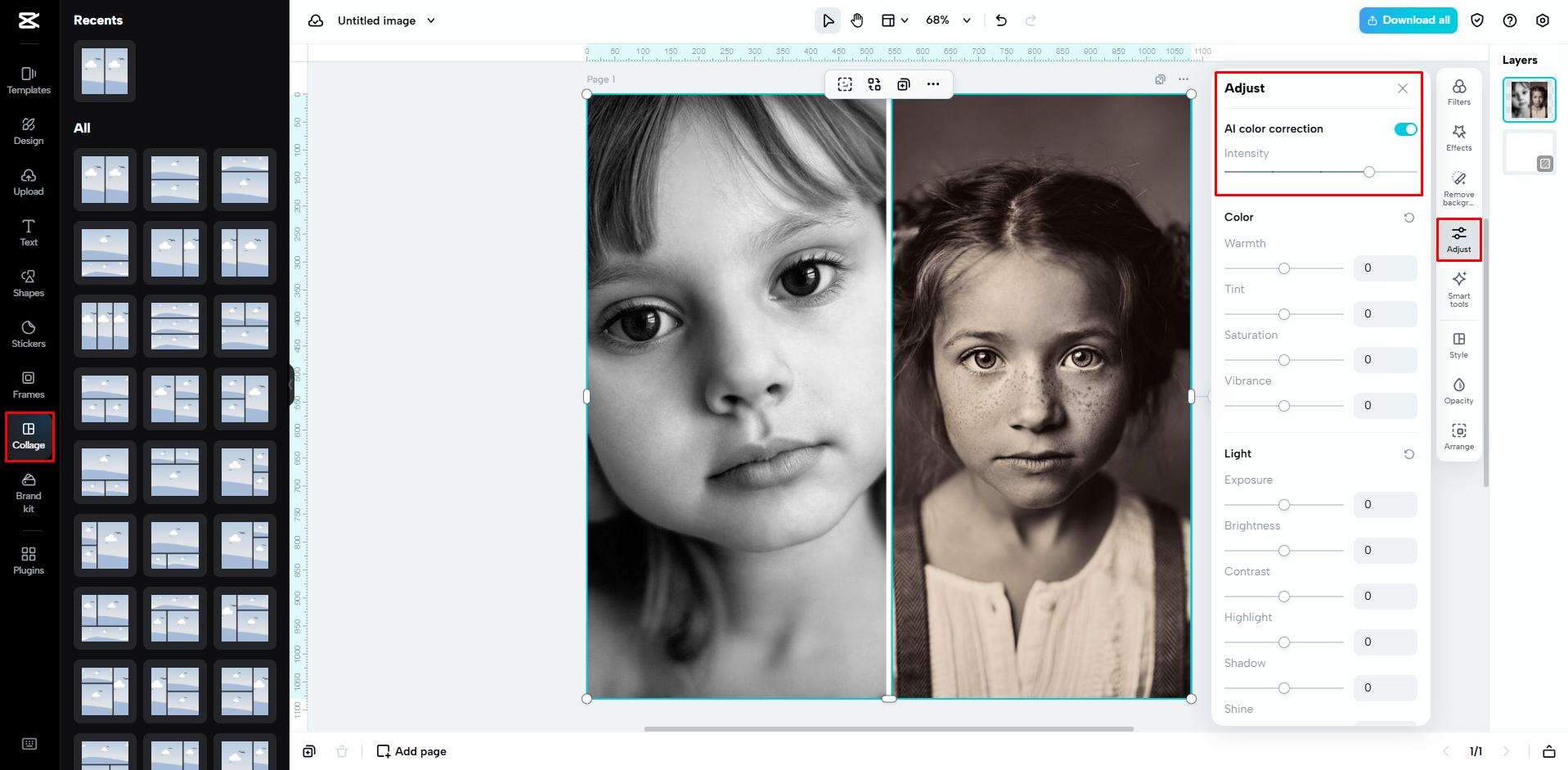Viewport: 1568px width, 770px height.
Task: Select the Hand tool in toolbar
Action: (857, 20)
